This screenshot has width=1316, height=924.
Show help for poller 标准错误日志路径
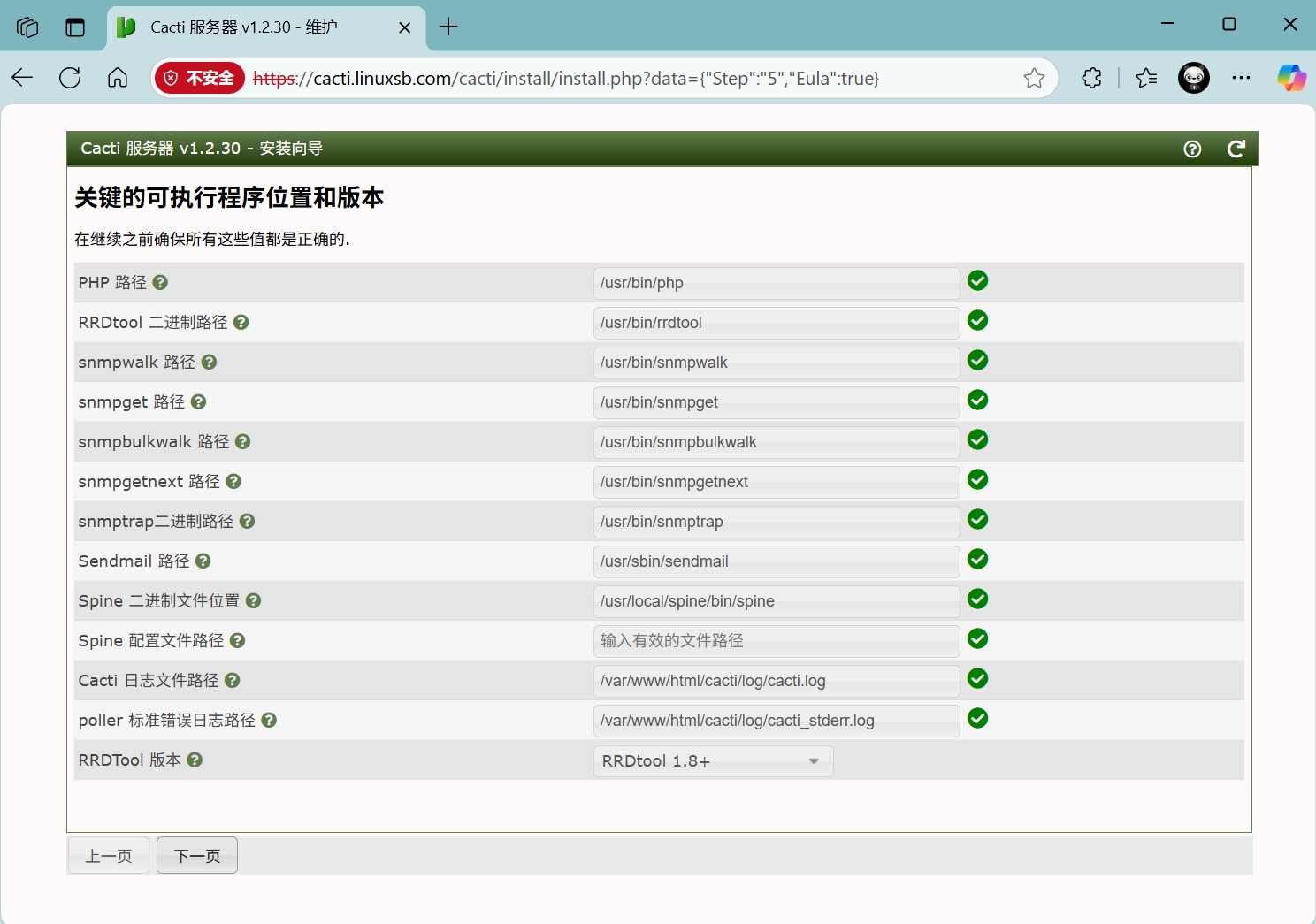point(269,720)
